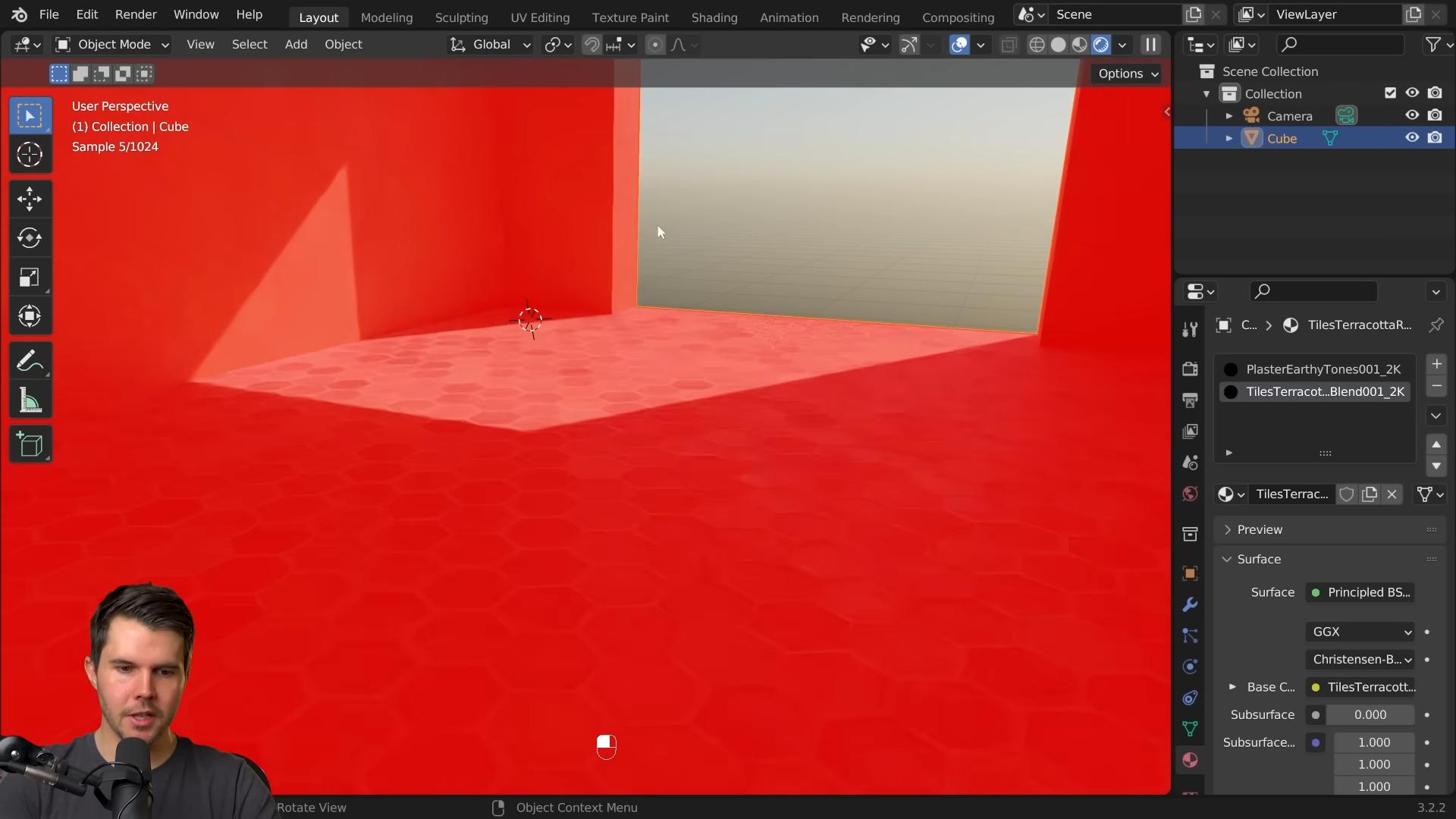Select the Add Cube tool
The height and width of the screenshot is (819, 1456).
(30, 445)
